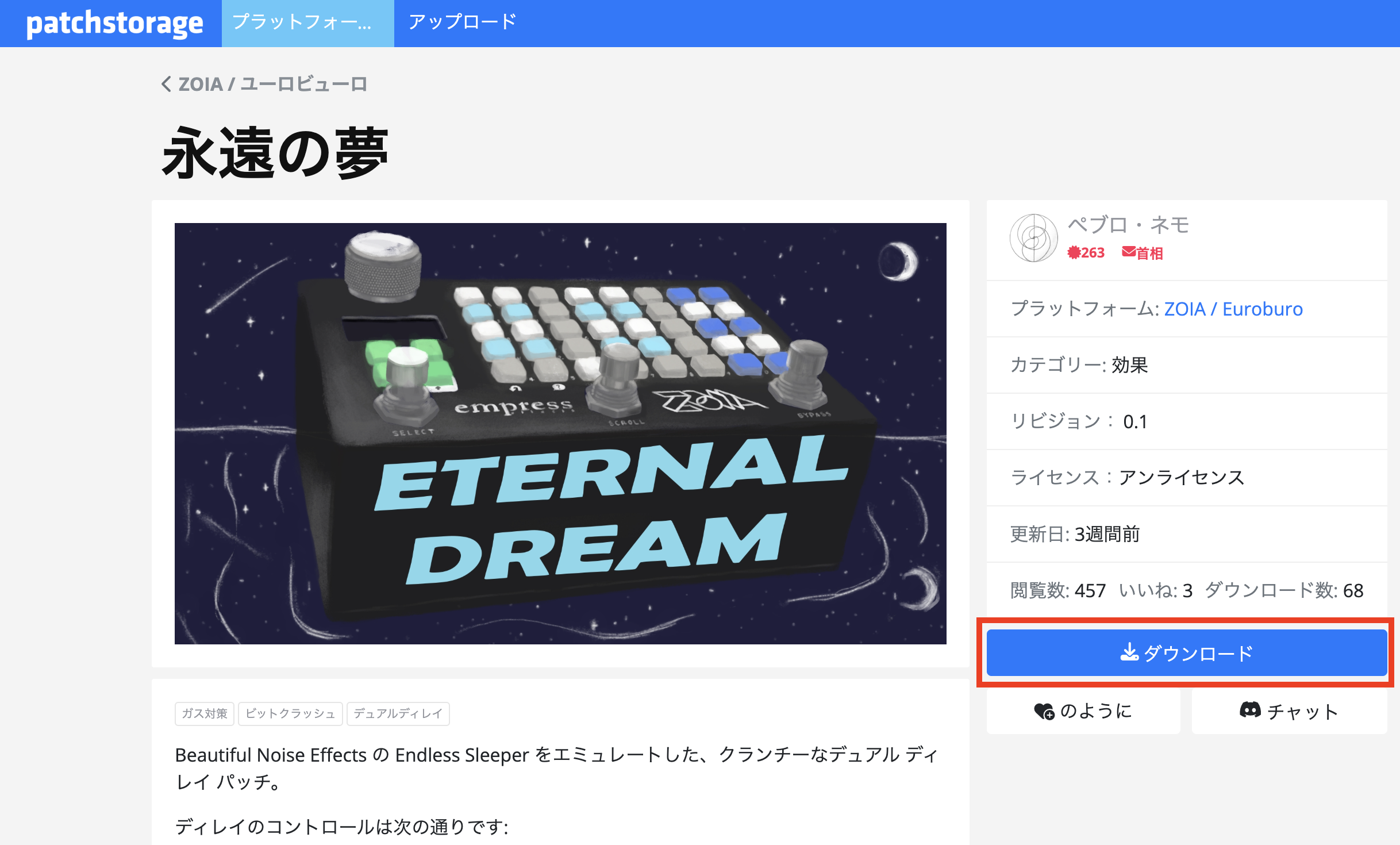Click the patchstorage logo

114,23
